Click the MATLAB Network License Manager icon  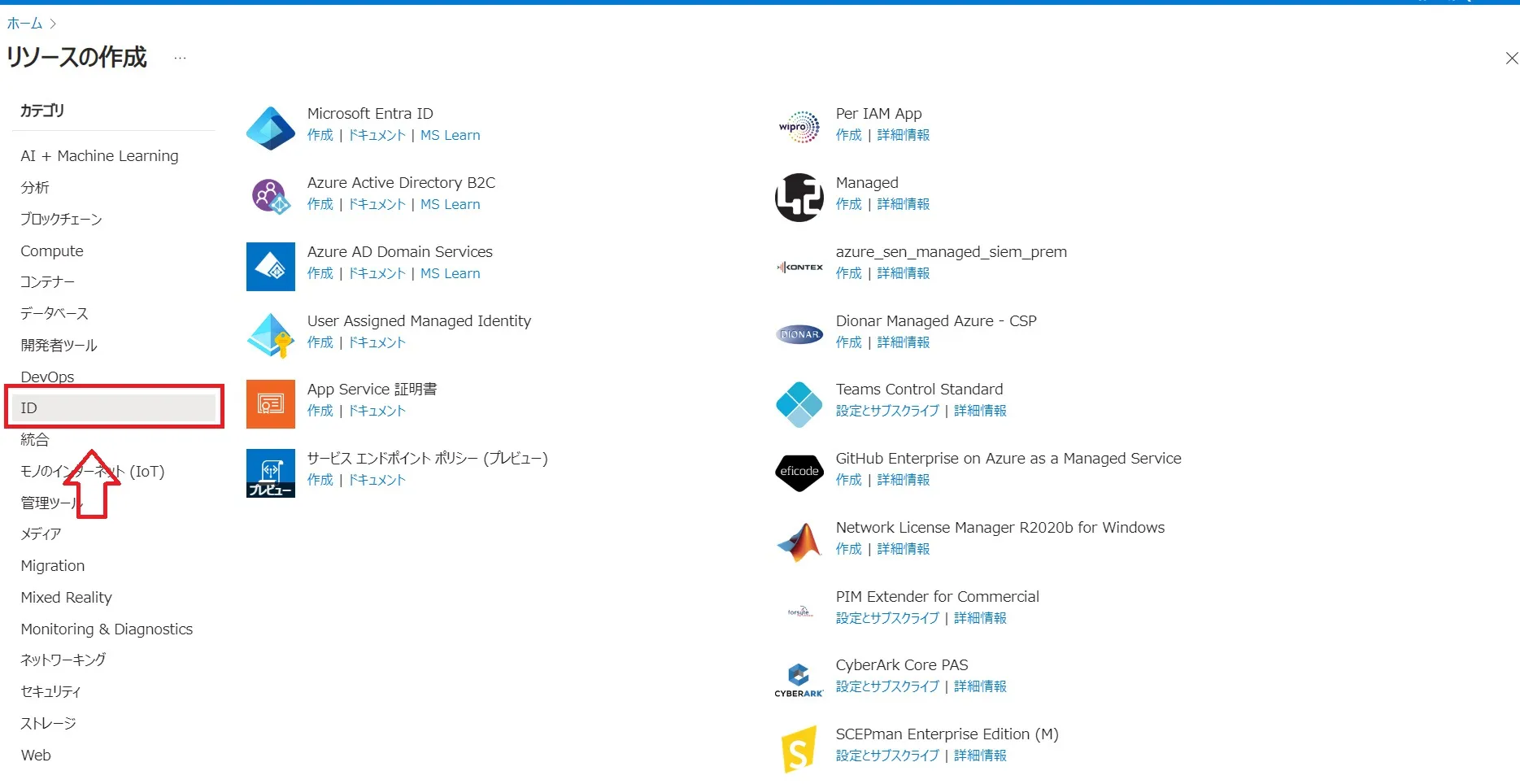click(x=799, y=542)
